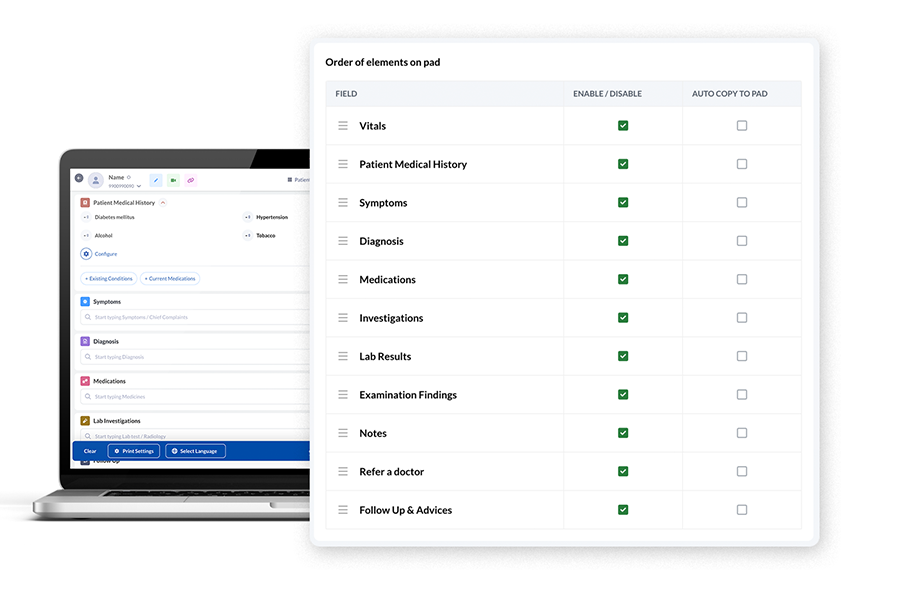Viewport: 900px width, 600px height.
Task: Click the Configure link
Action: point(106,254)
